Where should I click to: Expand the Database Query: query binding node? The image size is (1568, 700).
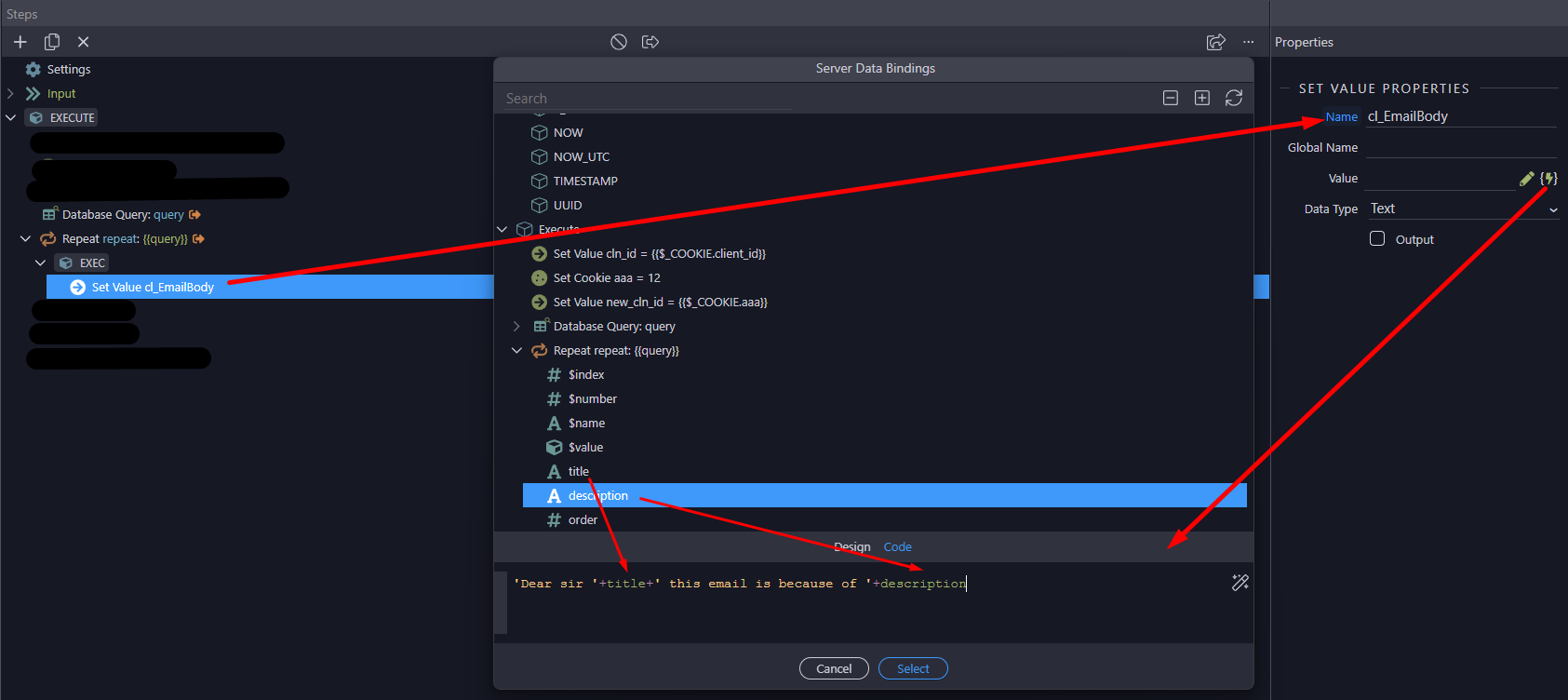[517, 327]
